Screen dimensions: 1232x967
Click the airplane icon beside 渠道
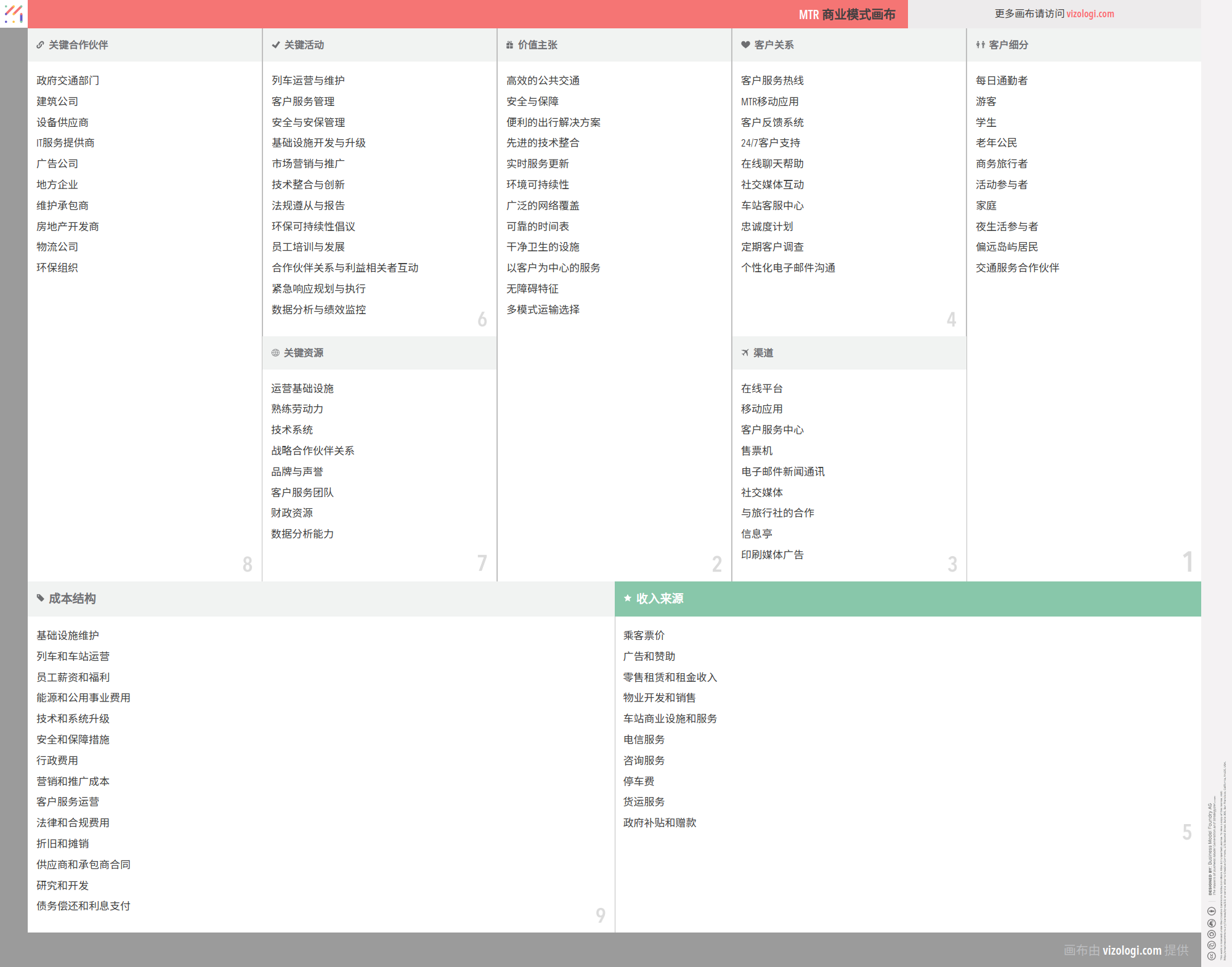click(745, 353)
